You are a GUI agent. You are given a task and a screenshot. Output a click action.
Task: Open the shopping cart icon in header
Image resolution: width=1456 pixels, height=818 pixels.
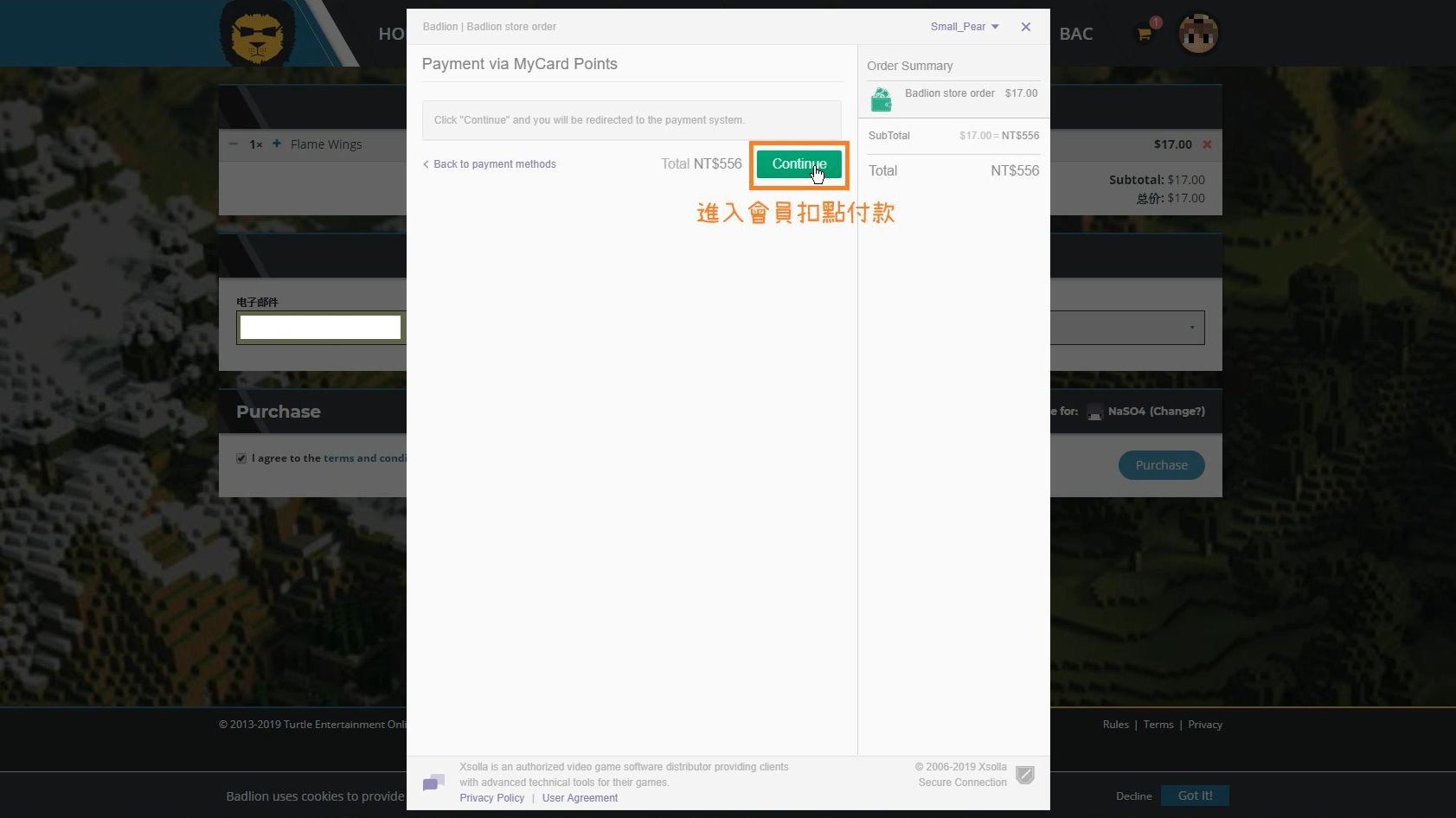tap(1145, 35)
